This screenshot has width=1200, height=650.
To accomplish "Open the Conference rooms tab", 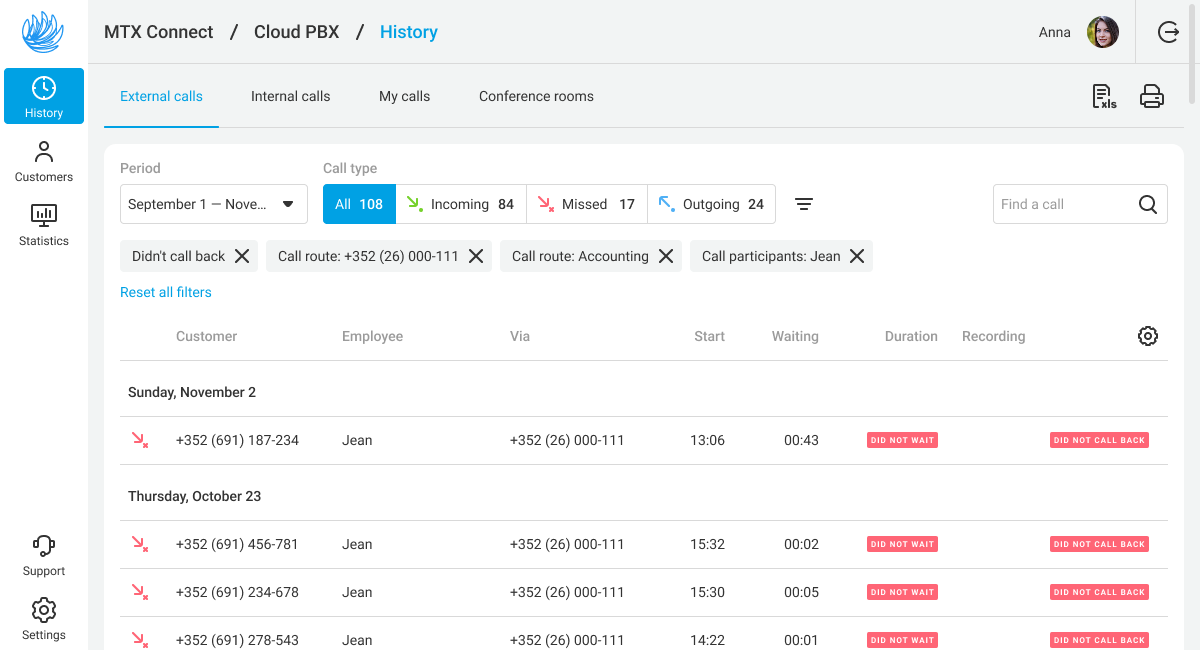I will click(x=536, y=97).
